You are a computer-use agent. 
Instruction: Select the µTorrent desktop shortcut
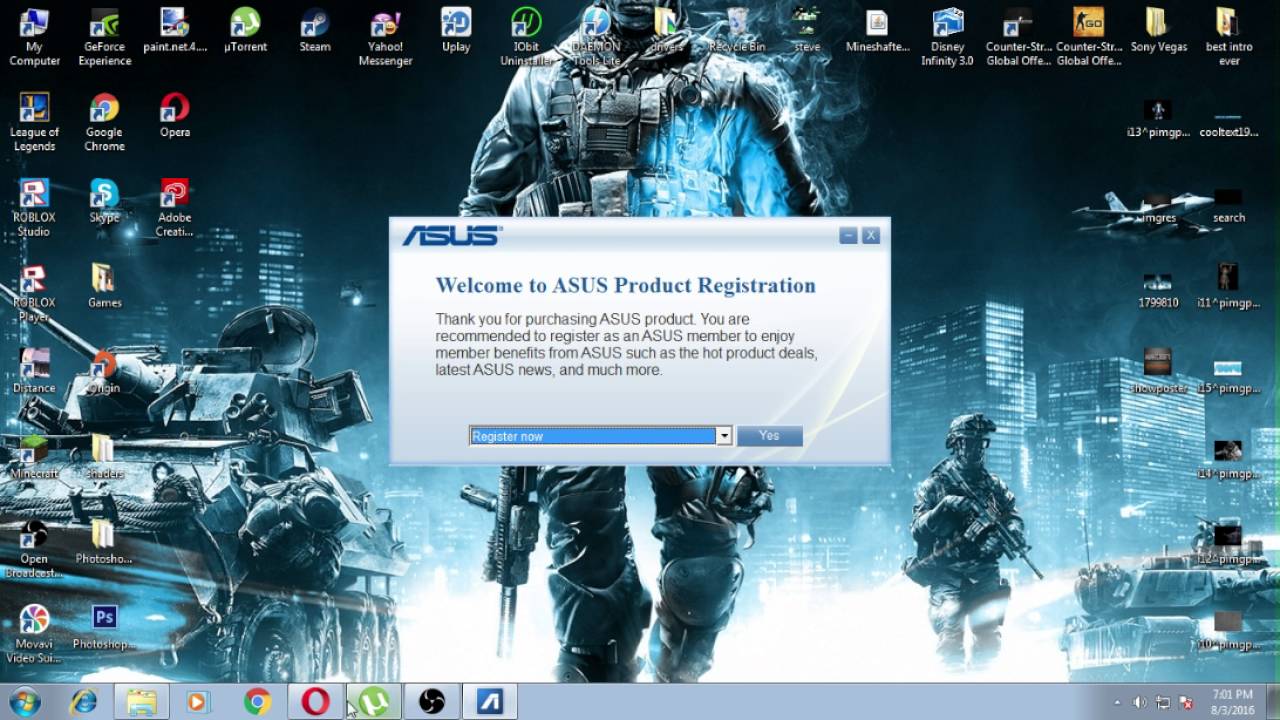(x=245, y=30)
